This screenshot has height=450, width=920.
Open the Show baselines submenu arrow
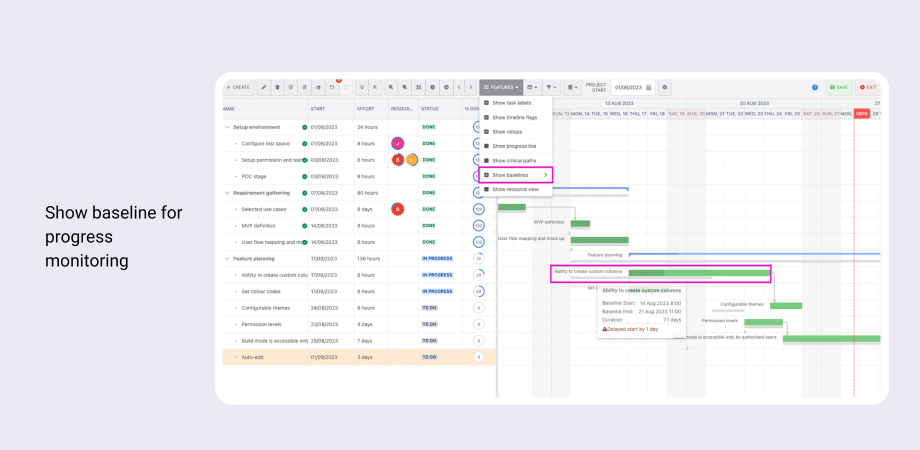(x=546, y=175)
